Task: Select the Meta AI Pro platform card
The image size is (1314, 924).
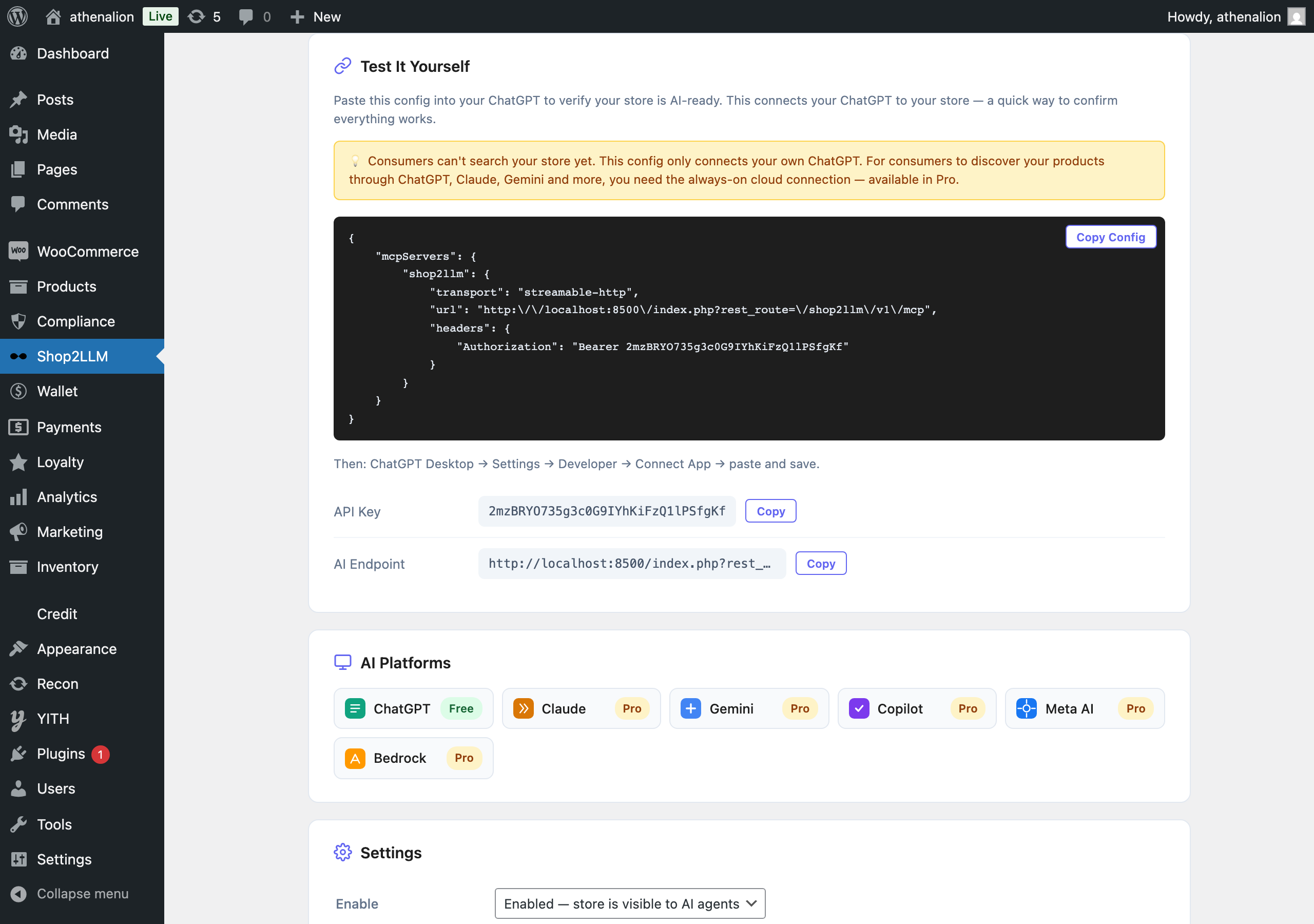Action: pos(1085,708)
